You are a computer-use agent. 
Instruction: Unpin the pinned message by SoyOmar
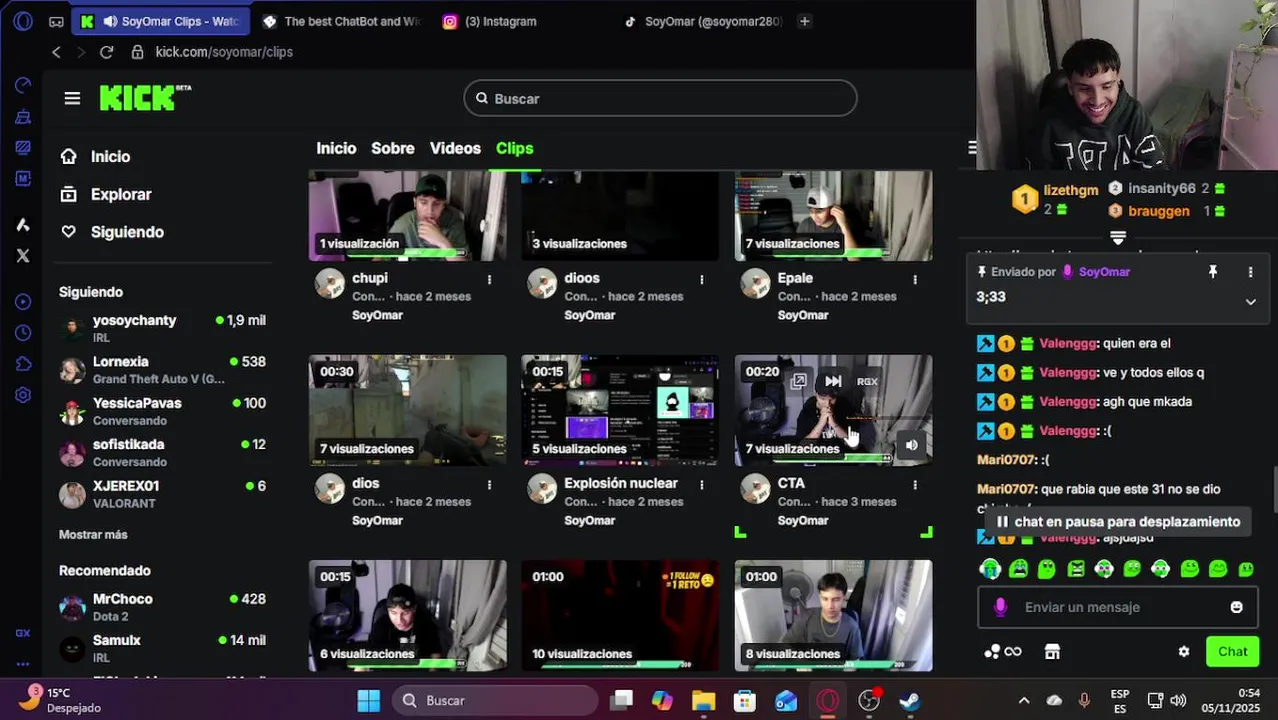click(1213, 272)
